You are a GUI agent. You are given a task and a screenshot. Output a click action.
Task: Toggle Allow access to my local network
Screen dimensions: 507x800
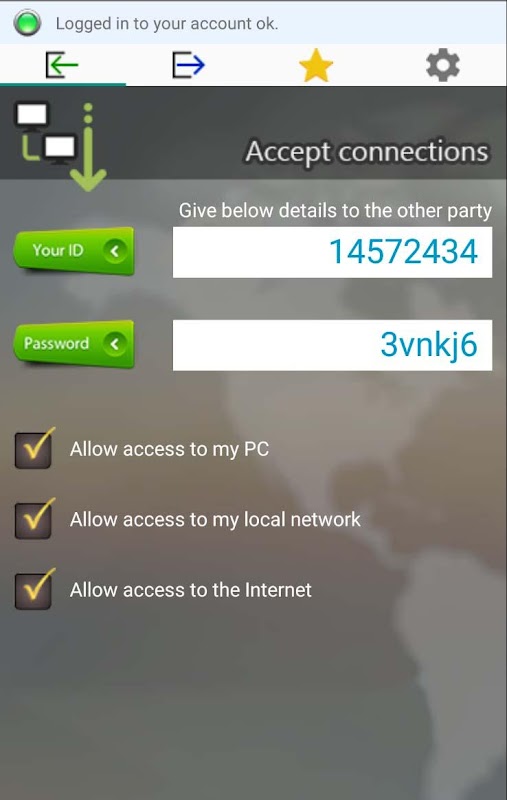click(34, 519)
